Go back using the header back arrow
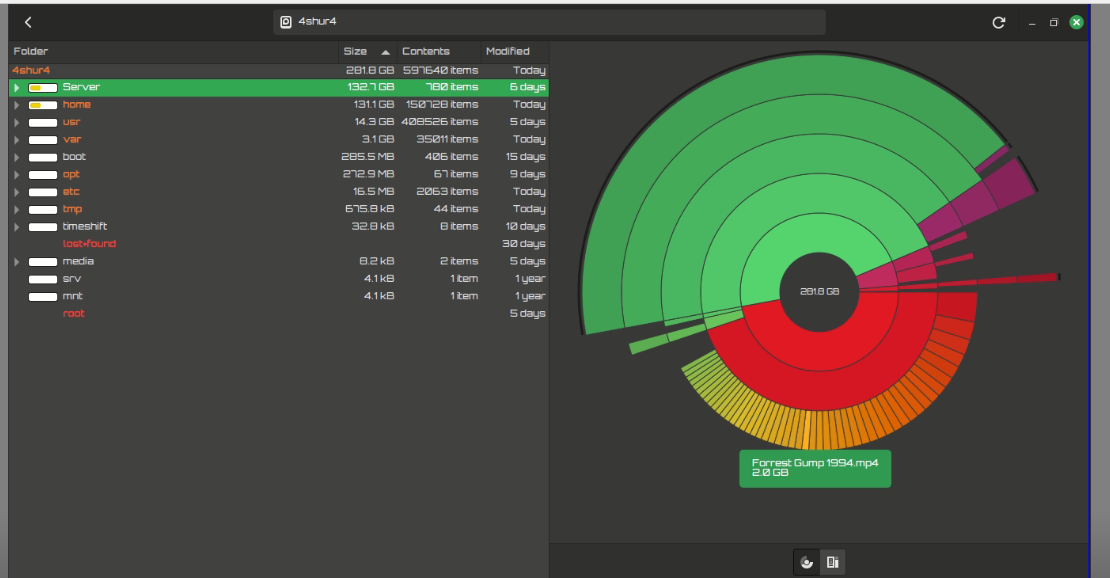This screenshot has height=578, width=1110. (x=28, y=23)
